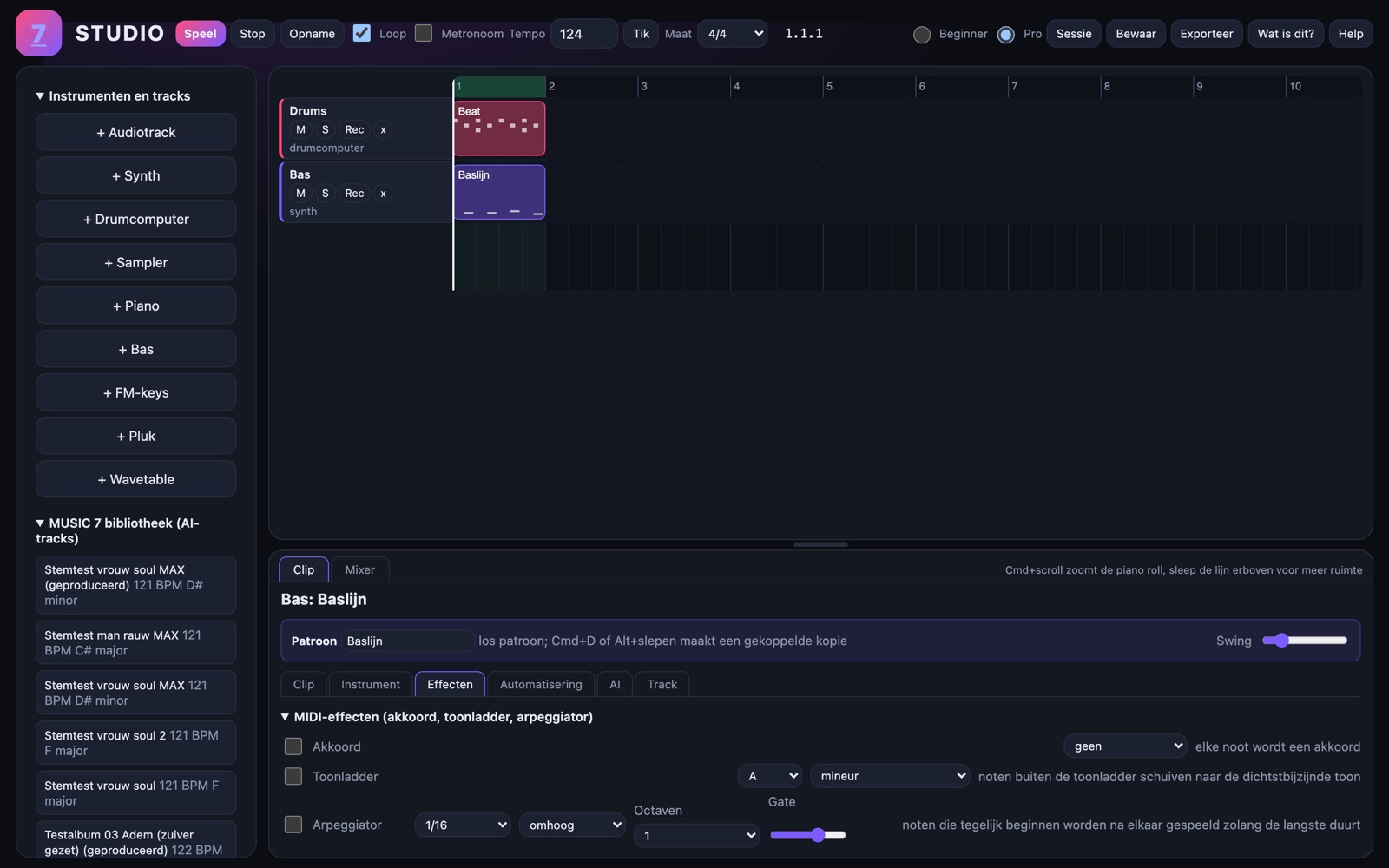Open the arpeggiator direction omhoog dropdown
This screenshot has height=868, width=1389.
coord(572,825)
